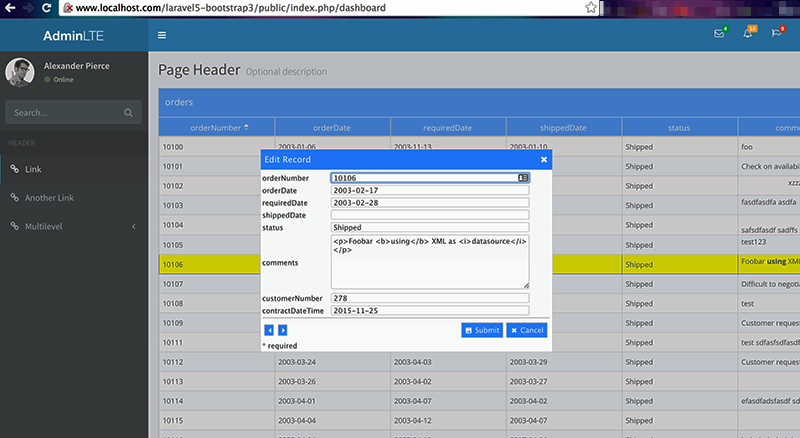Sort by the status column header
Screen dimensions: 800x438
point(680,128)
